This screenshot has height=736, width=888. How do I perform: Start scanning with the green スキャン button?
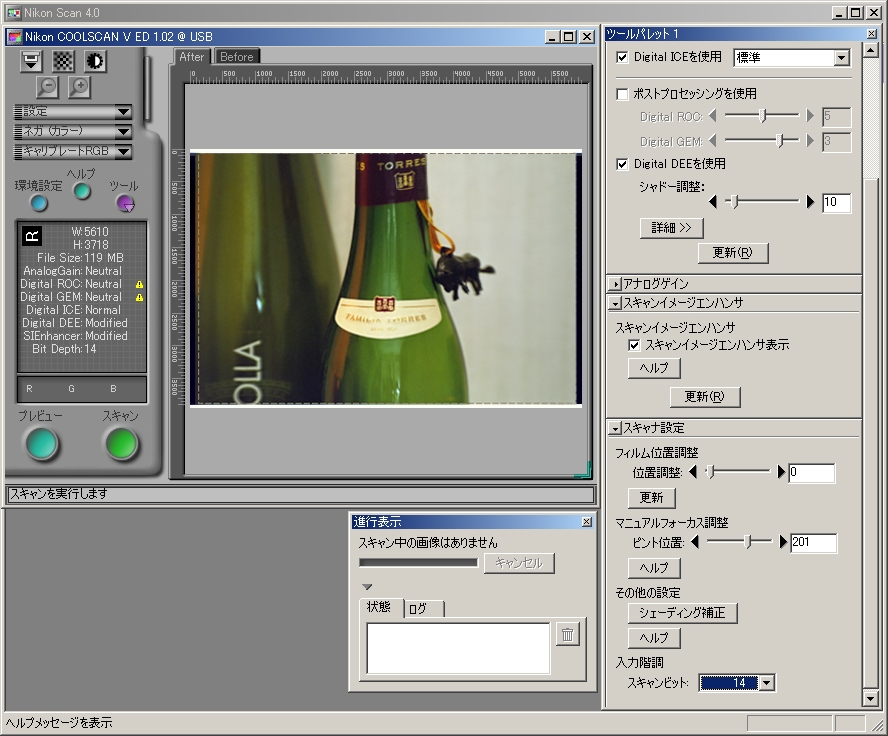(121, 443)
